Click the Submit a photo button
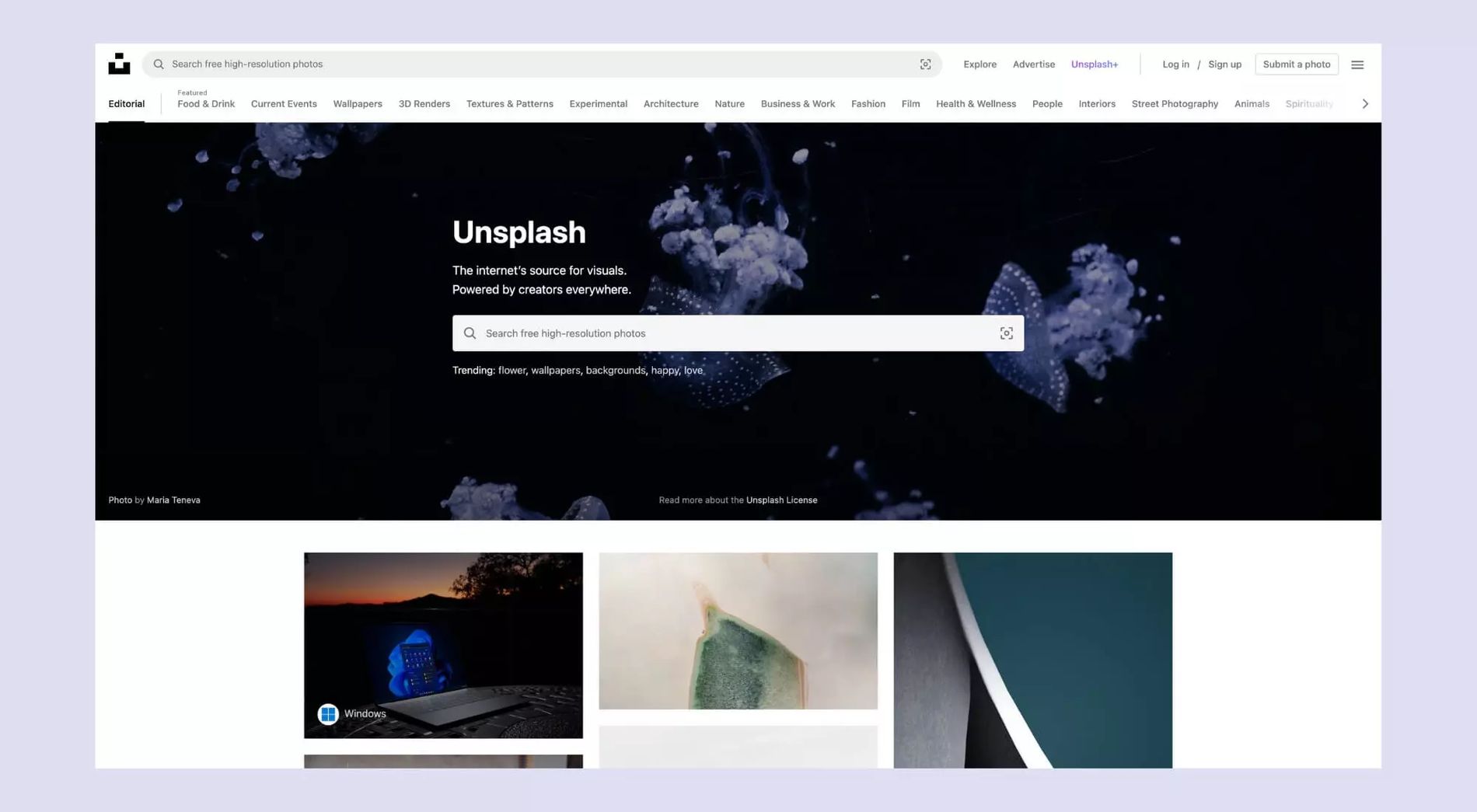 (1297, 64)
